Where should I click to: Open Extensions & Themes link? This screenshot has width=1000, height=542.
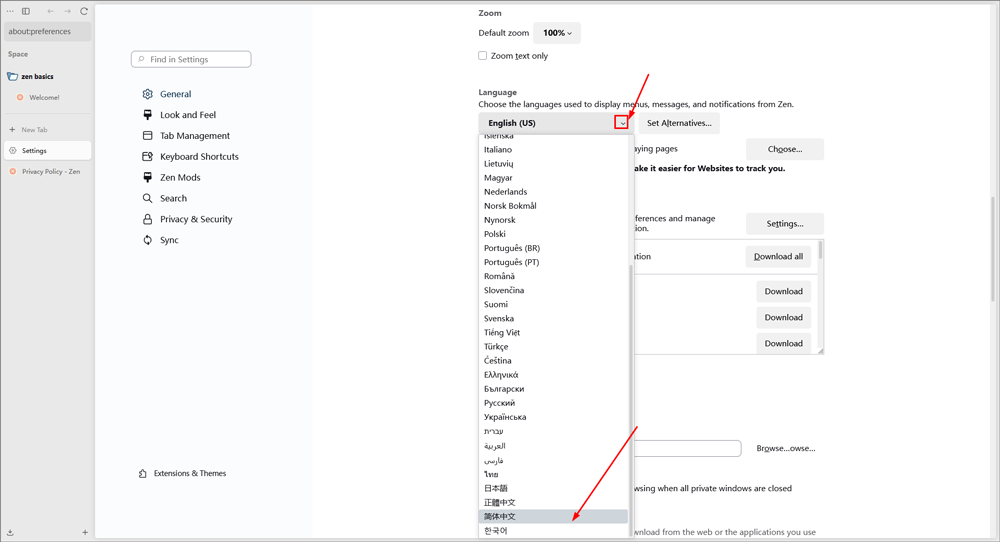tap(189, 474)
